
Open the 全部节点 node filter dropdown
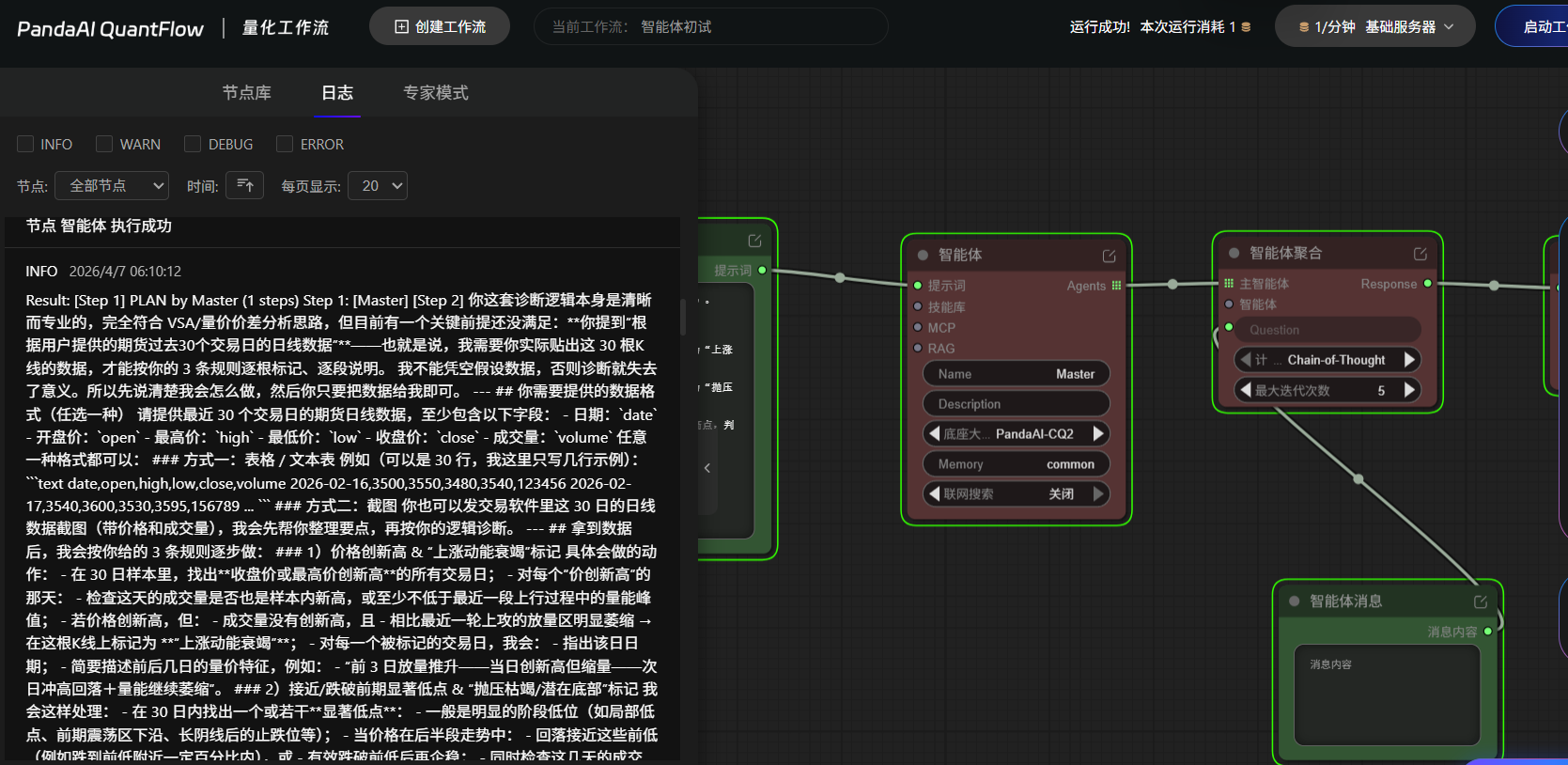tap(112, 186)
